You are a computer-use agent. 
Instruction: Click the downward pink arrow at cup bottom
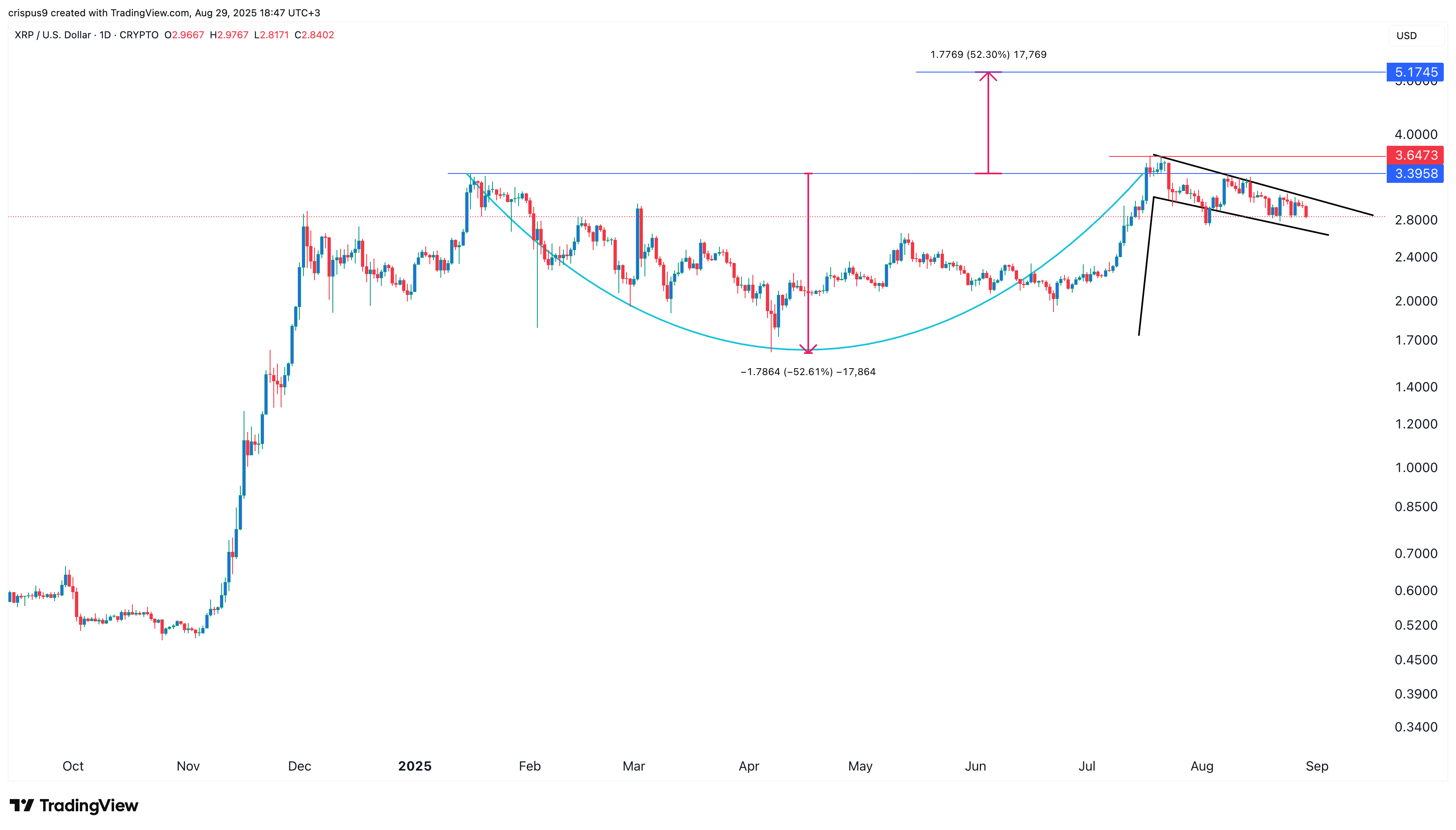point(808,349)
